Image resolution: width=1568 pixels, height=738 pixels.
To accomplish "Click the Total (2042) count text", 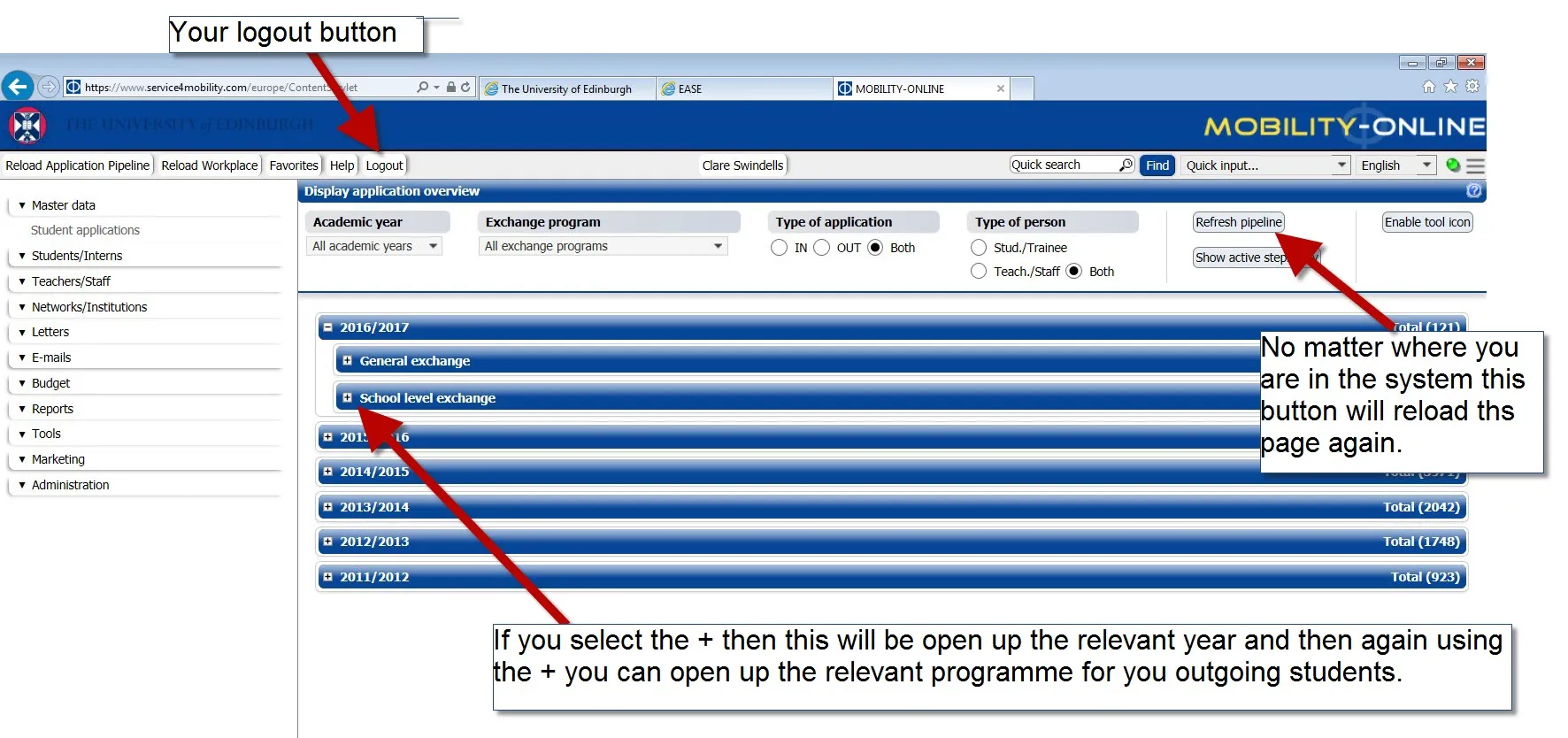I will (x=1421, y=507).
